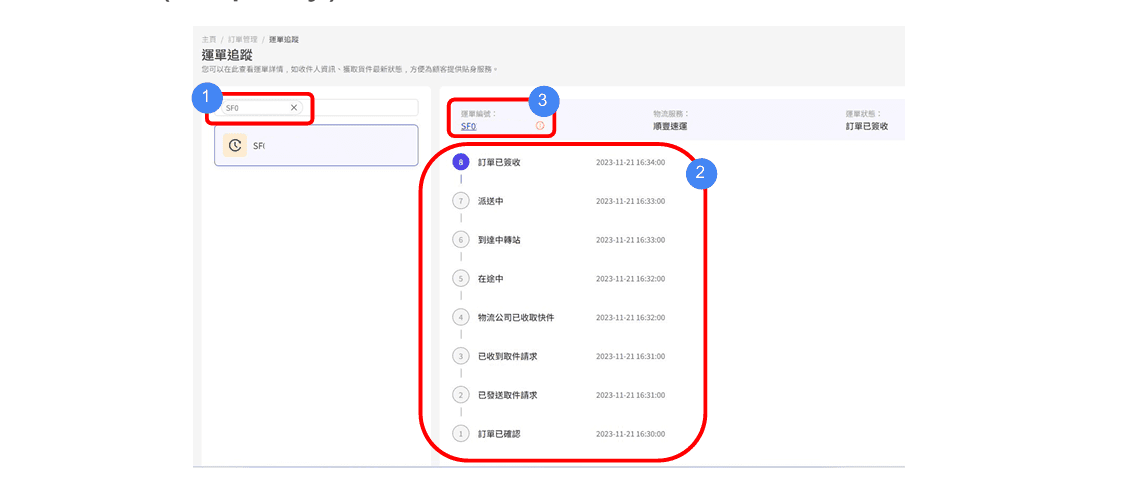Click the timestamp 2023-11-21 16:34:00
This screenshot has width=1146, height=482.
point(630,162)
